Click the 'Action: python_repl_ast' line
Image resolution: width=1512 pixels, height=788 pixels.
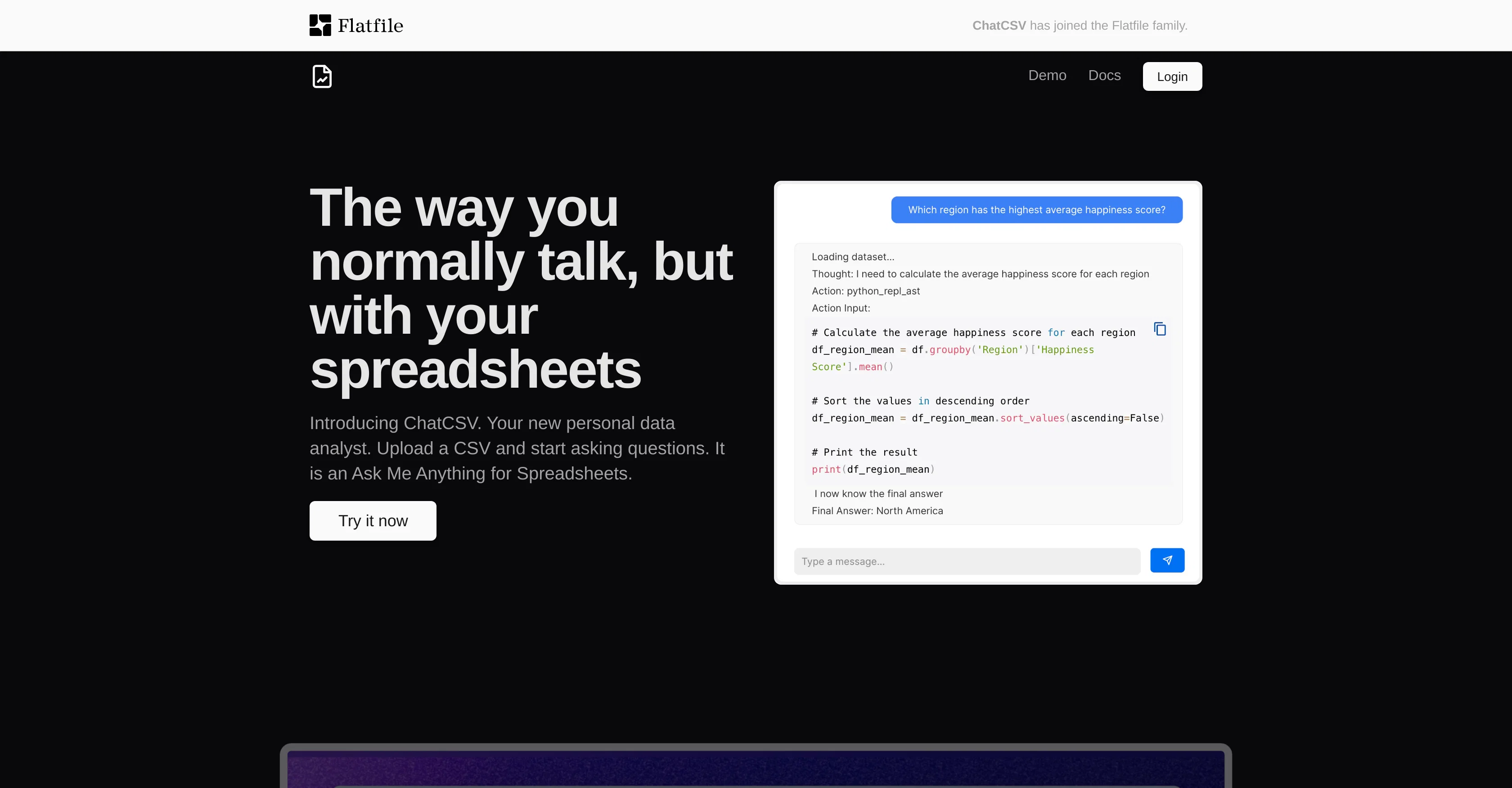[x=866, y=291]
